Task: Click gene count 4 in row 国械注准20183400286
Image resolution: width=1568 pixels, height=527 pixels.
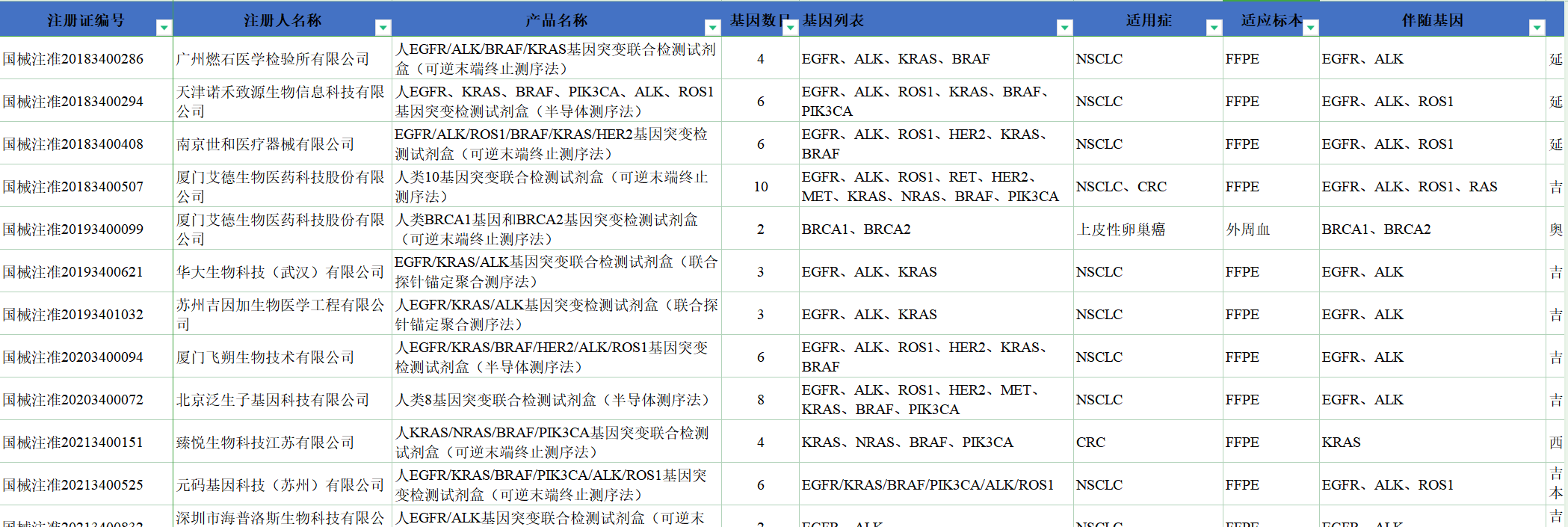Action: pos(760,58)
